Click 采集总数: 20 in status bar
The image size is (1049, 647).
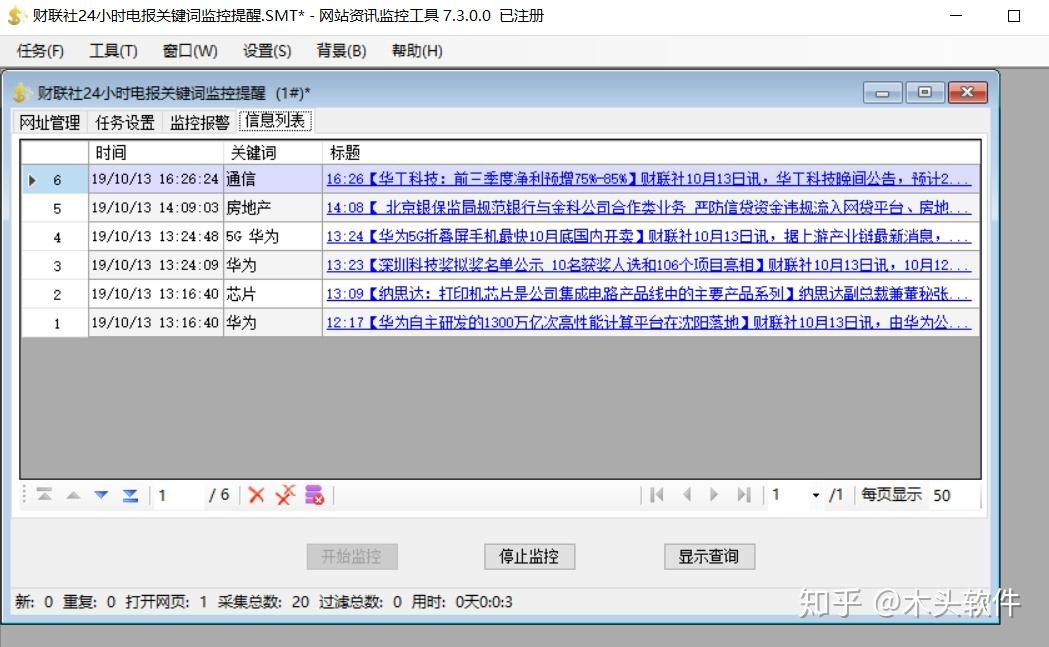click(263, 602)
